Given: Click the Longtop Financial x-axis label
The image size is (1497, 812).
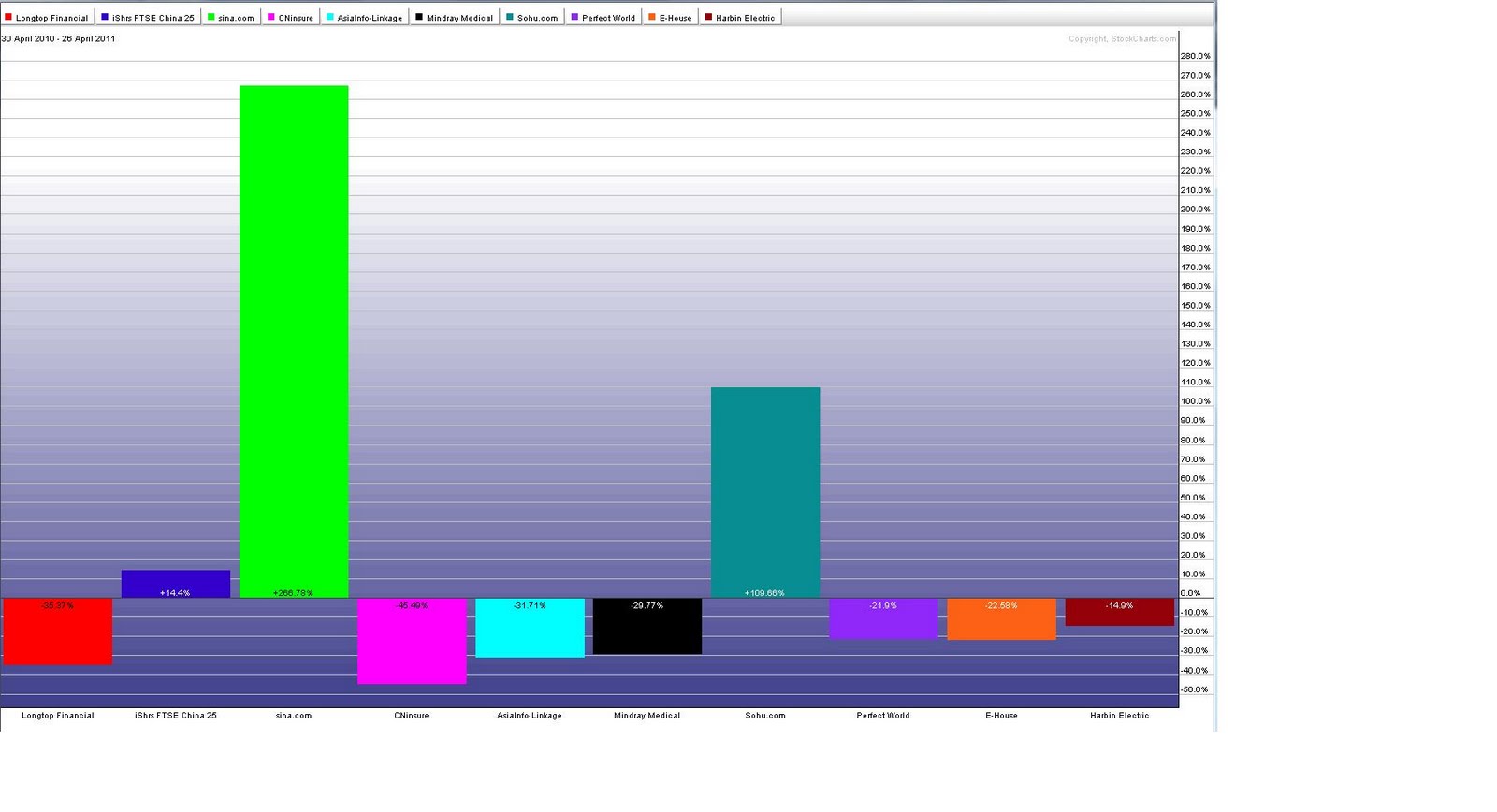Looking at the screenshot, I should pyautogui.click(x=58, y=716).
